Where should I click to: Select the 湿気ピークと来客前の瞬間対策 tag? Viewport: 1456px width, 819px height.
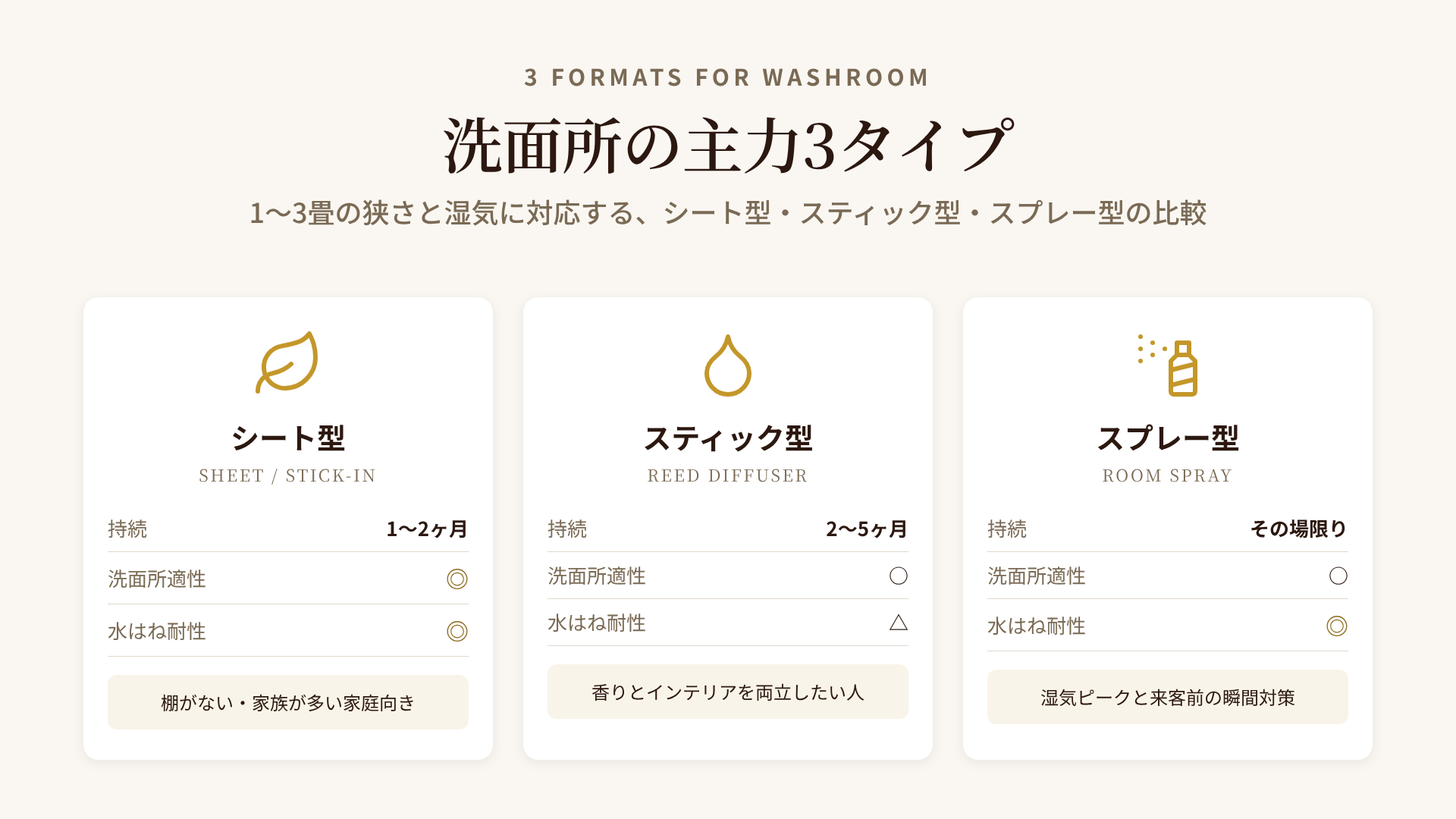(x=1168, y=698)
